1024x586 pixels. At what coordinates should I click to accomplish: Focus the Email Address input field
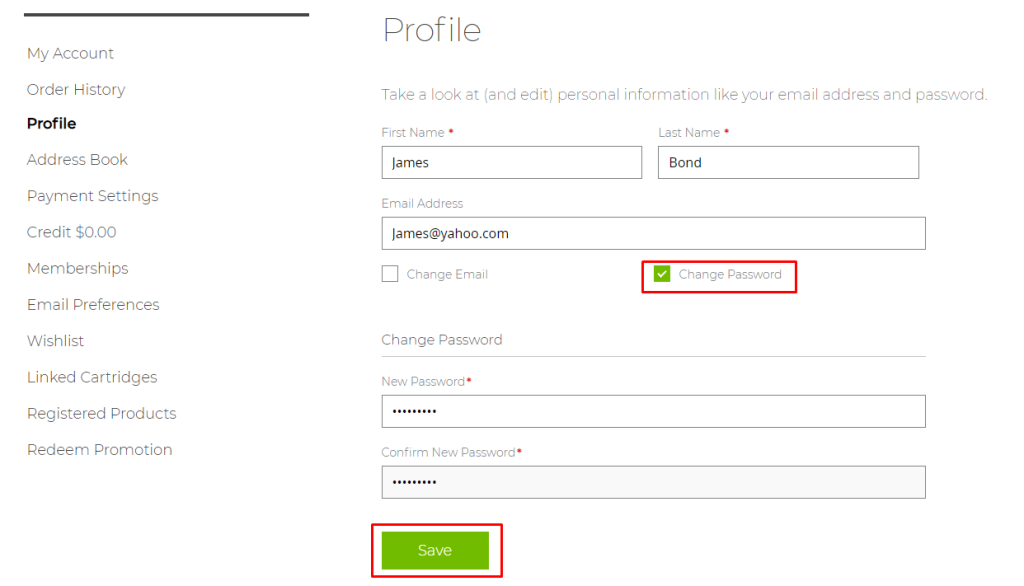pyautogui.click(x=654, y=233)
